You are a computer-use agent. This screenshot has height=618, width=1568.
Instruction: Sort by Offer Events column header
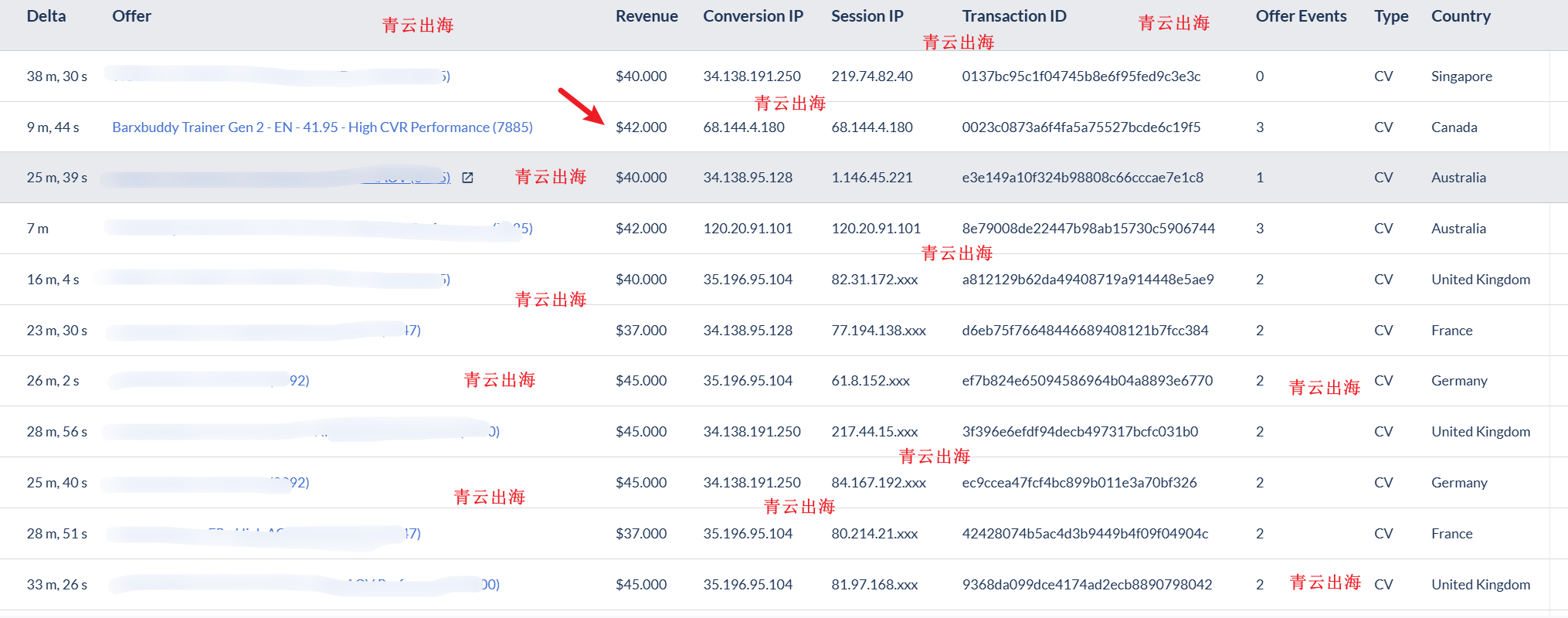coord(1301,16)
